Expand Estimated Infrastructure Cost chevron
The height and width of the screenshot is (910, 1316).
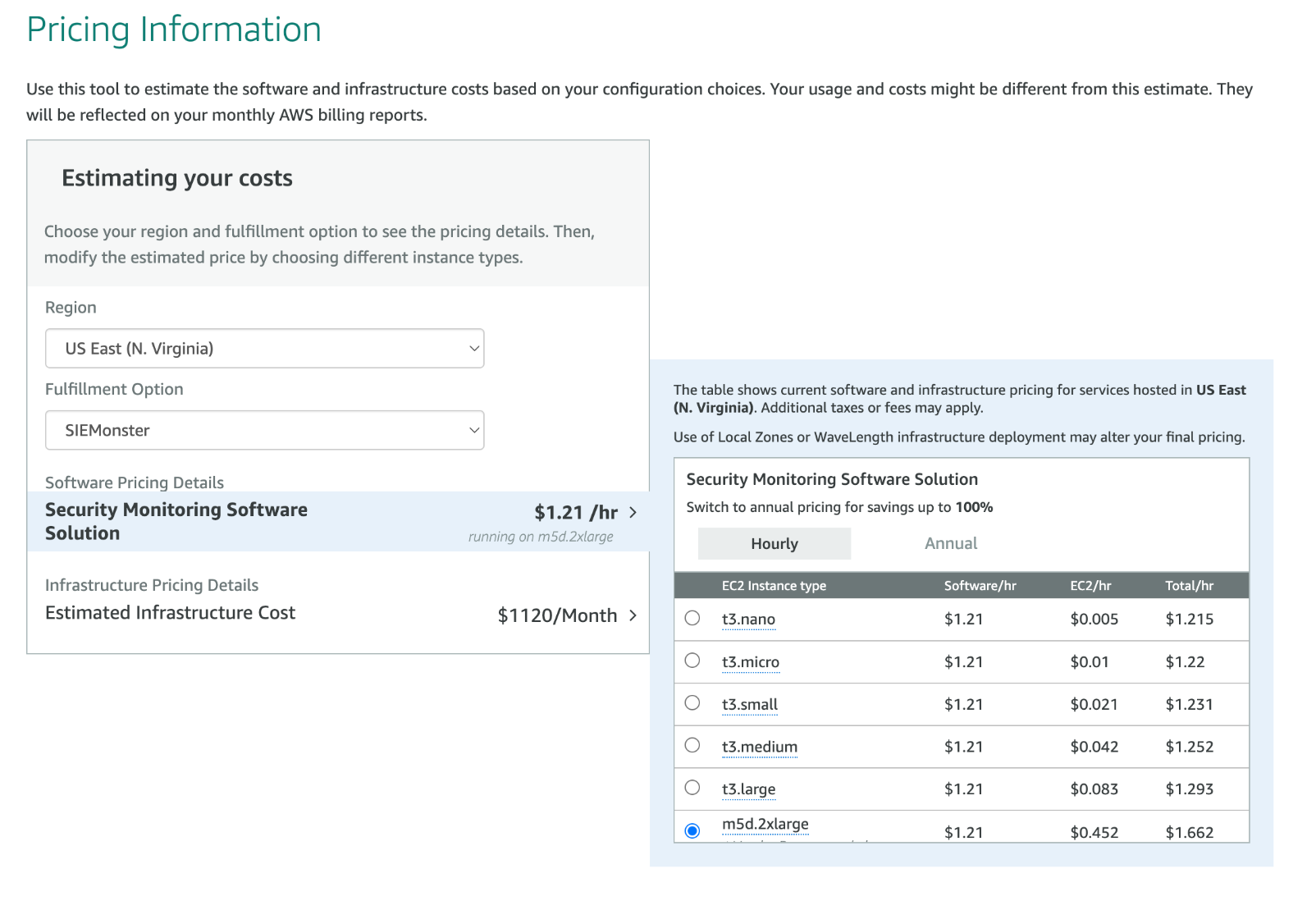click(x=633, y=615)
